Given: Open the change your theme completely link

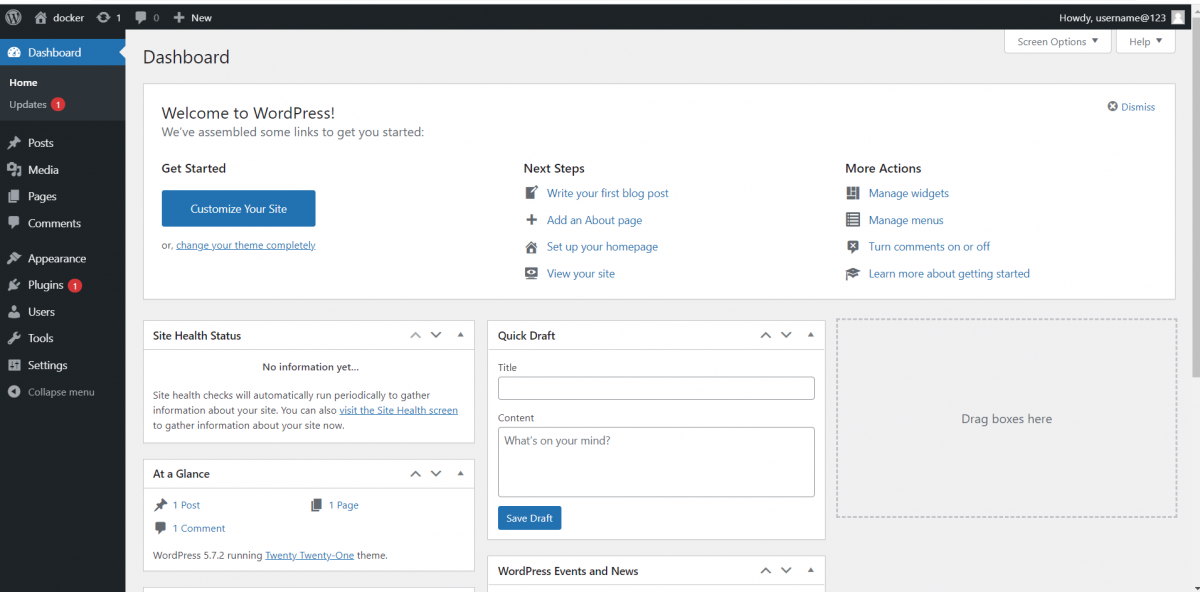Looking at the screenshot, I should [x=245, y=244].
